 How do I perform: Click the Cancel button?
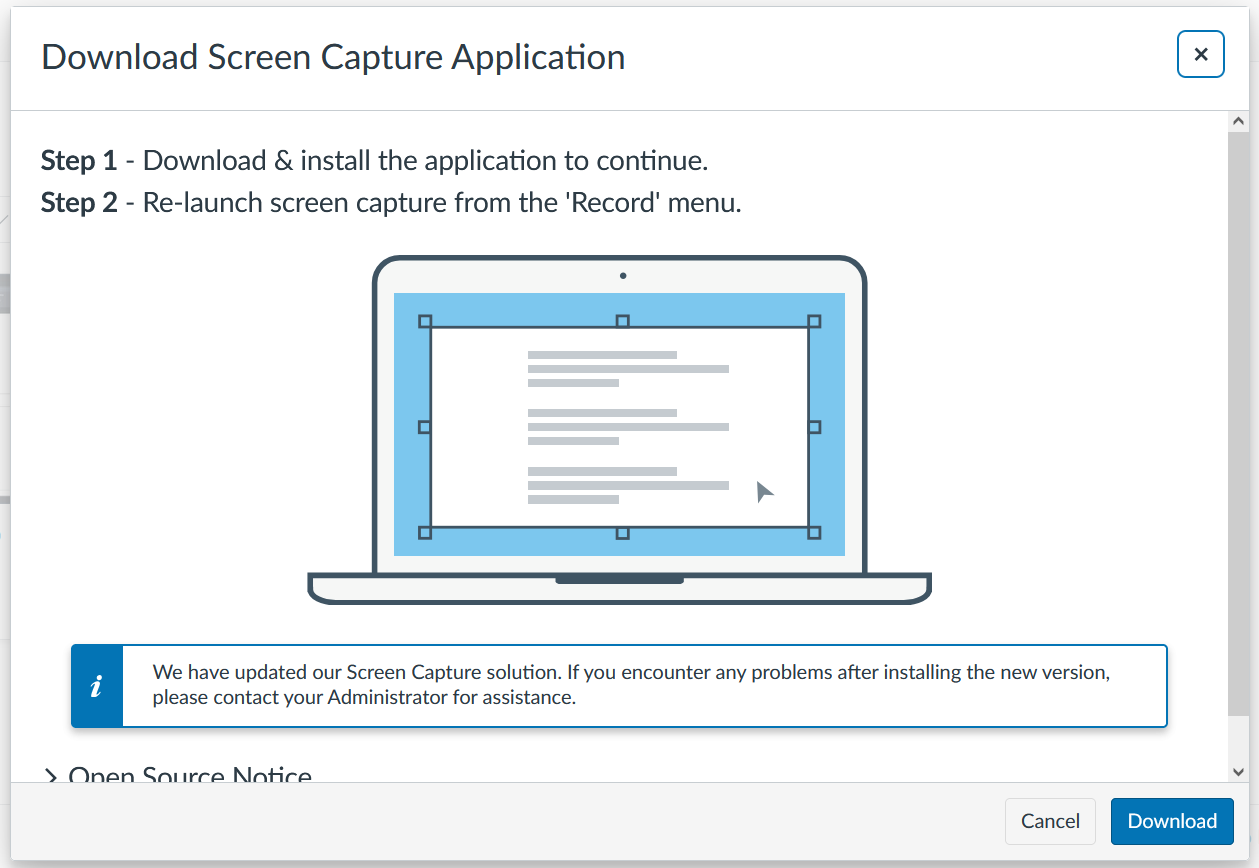(x=1050, y=820)
